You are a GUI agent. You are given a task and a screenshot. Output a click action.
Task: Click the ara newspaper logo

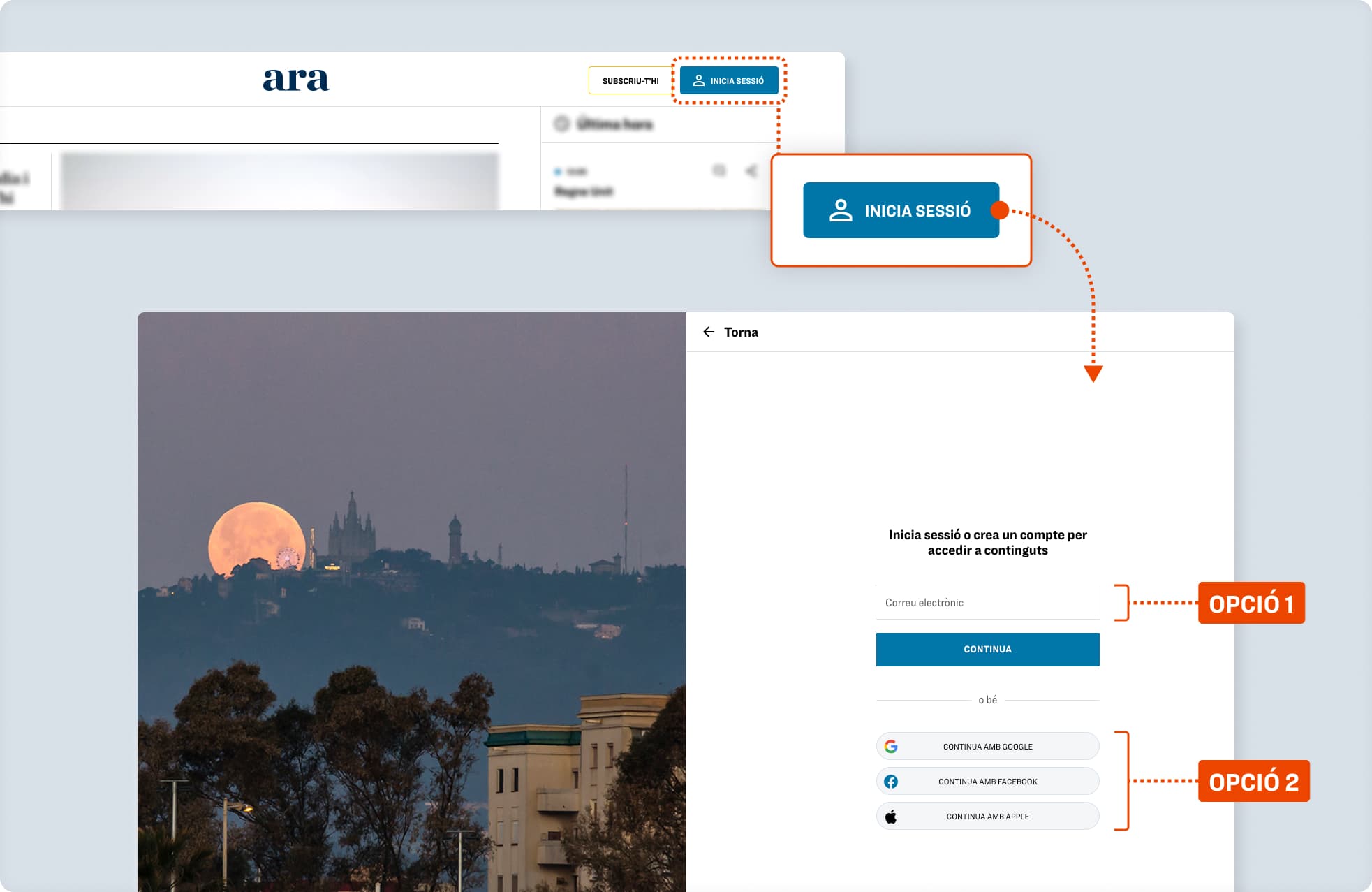click(x=296, y=80)
